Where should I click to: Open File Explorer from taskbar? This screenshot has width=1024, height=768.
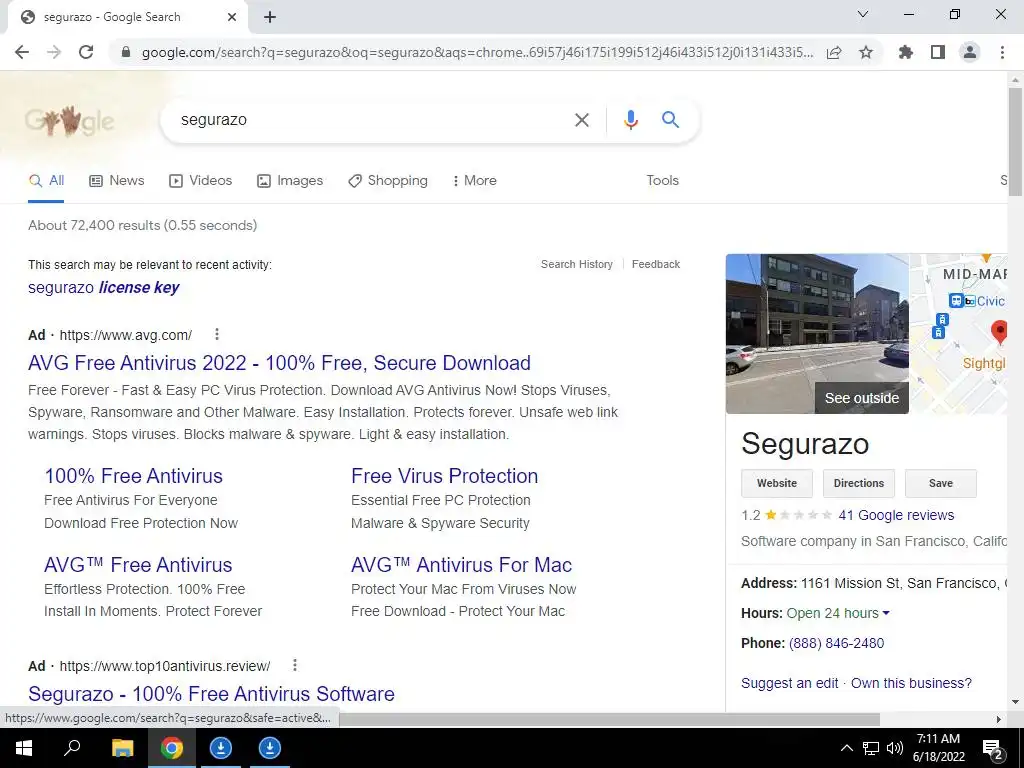(x=122, y=748)
